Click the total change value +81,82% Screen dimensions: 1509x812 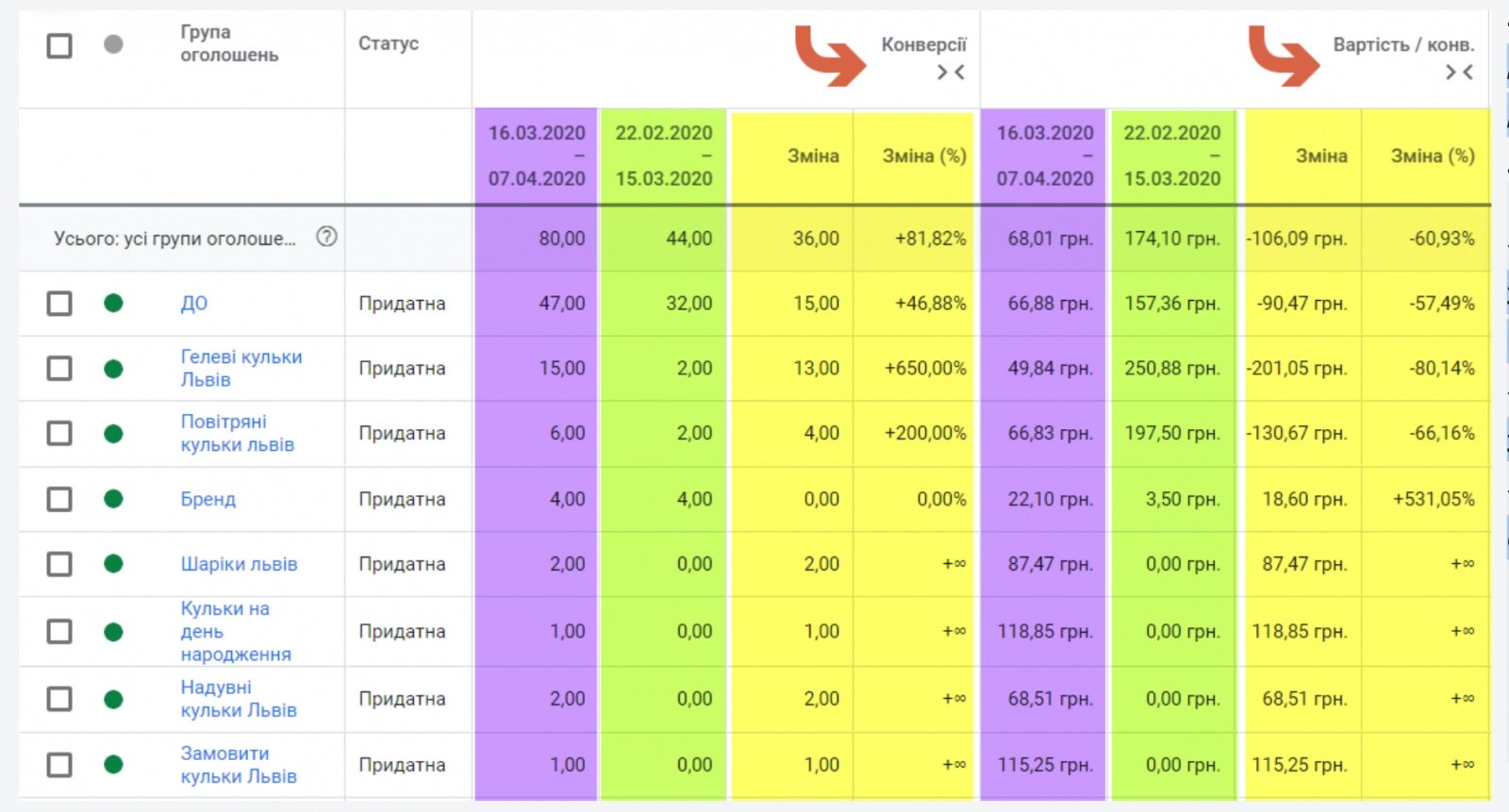coord(931,239)
